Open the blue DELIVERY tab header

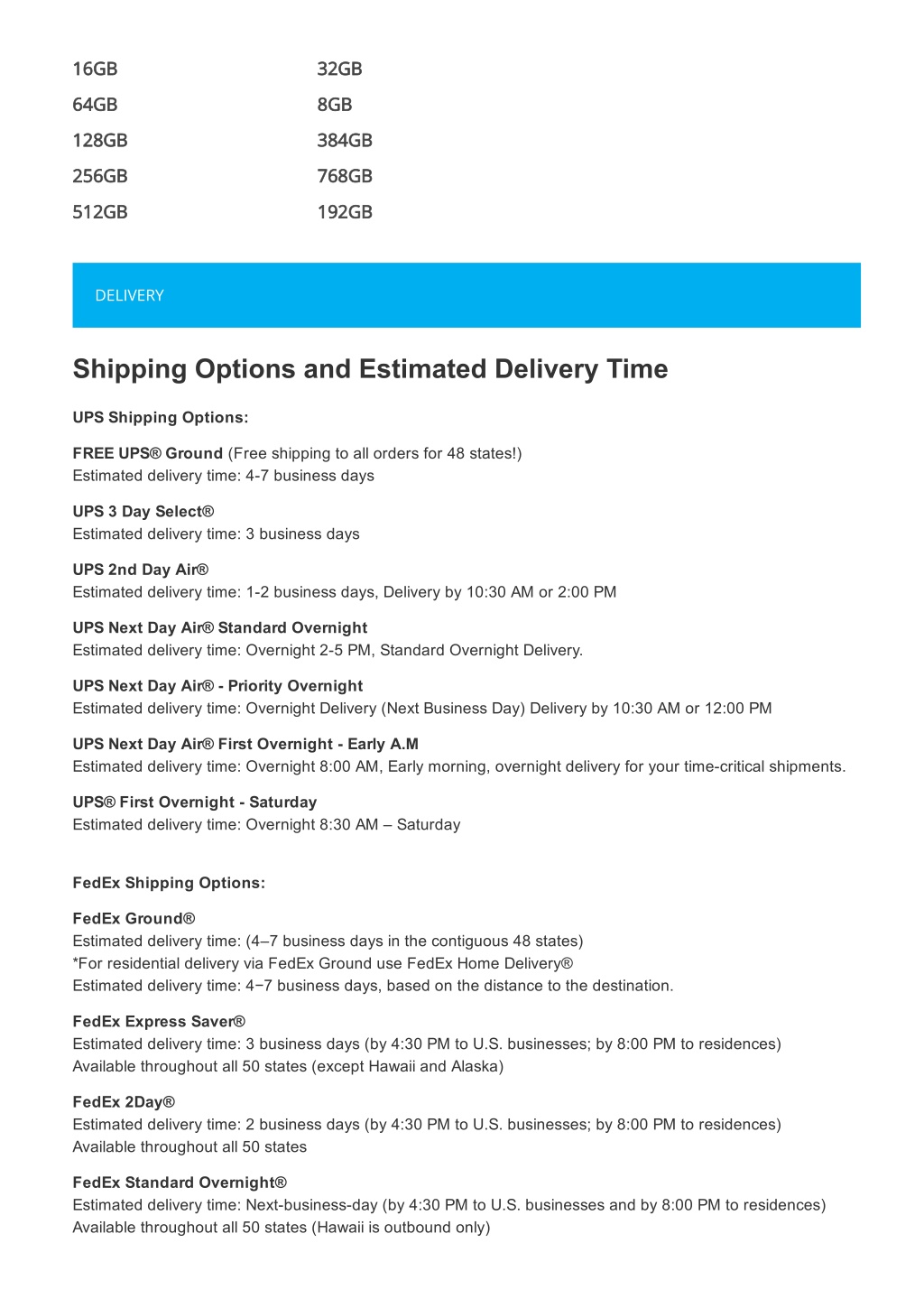[467, 295]
